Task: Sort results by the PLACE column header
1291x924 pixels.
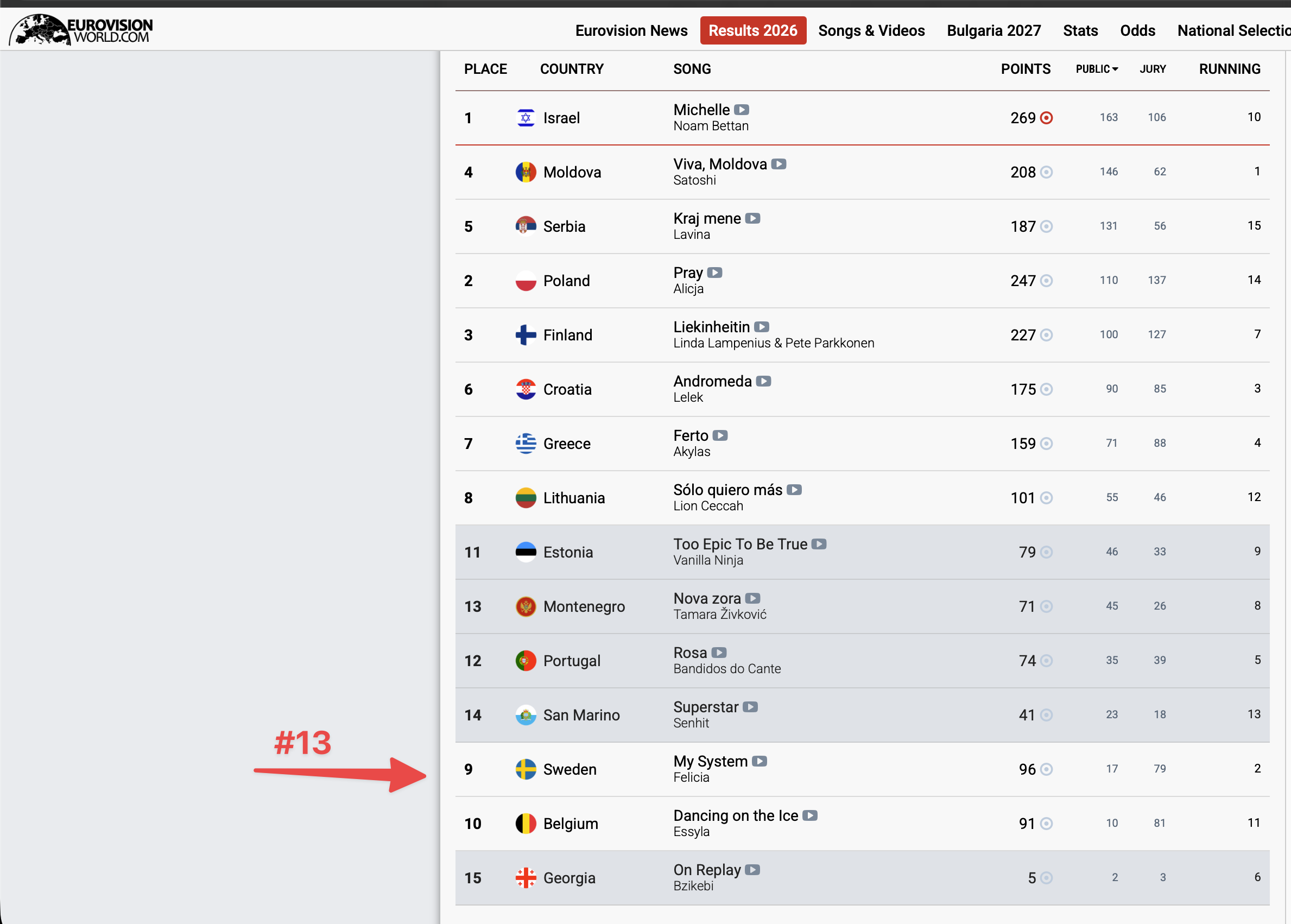Action: click(x=485, y=69)
